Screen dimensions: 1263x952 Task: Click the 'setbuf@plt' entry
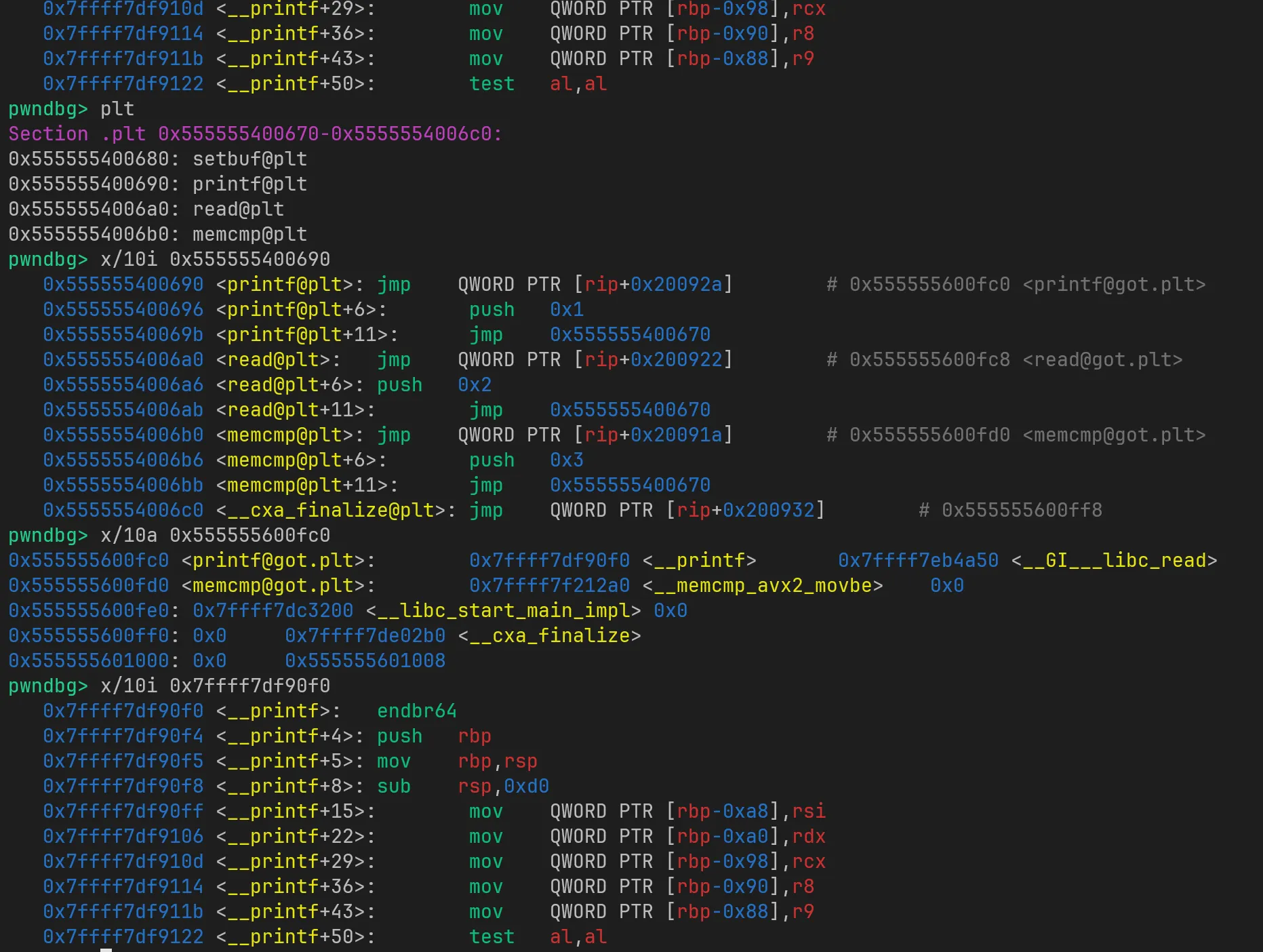coord(249,159)
